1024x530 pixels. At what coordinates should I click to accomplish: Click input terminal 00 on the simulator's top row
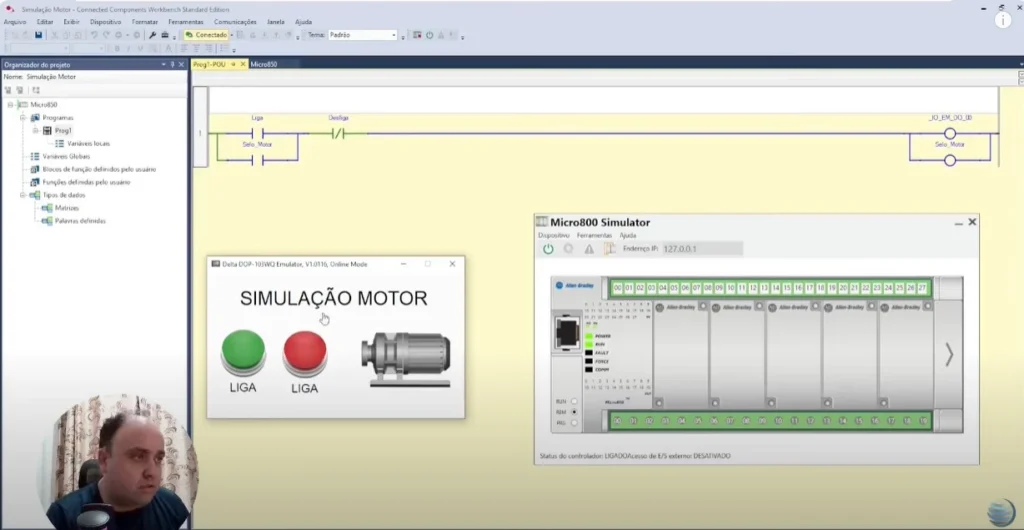point(617,288)
